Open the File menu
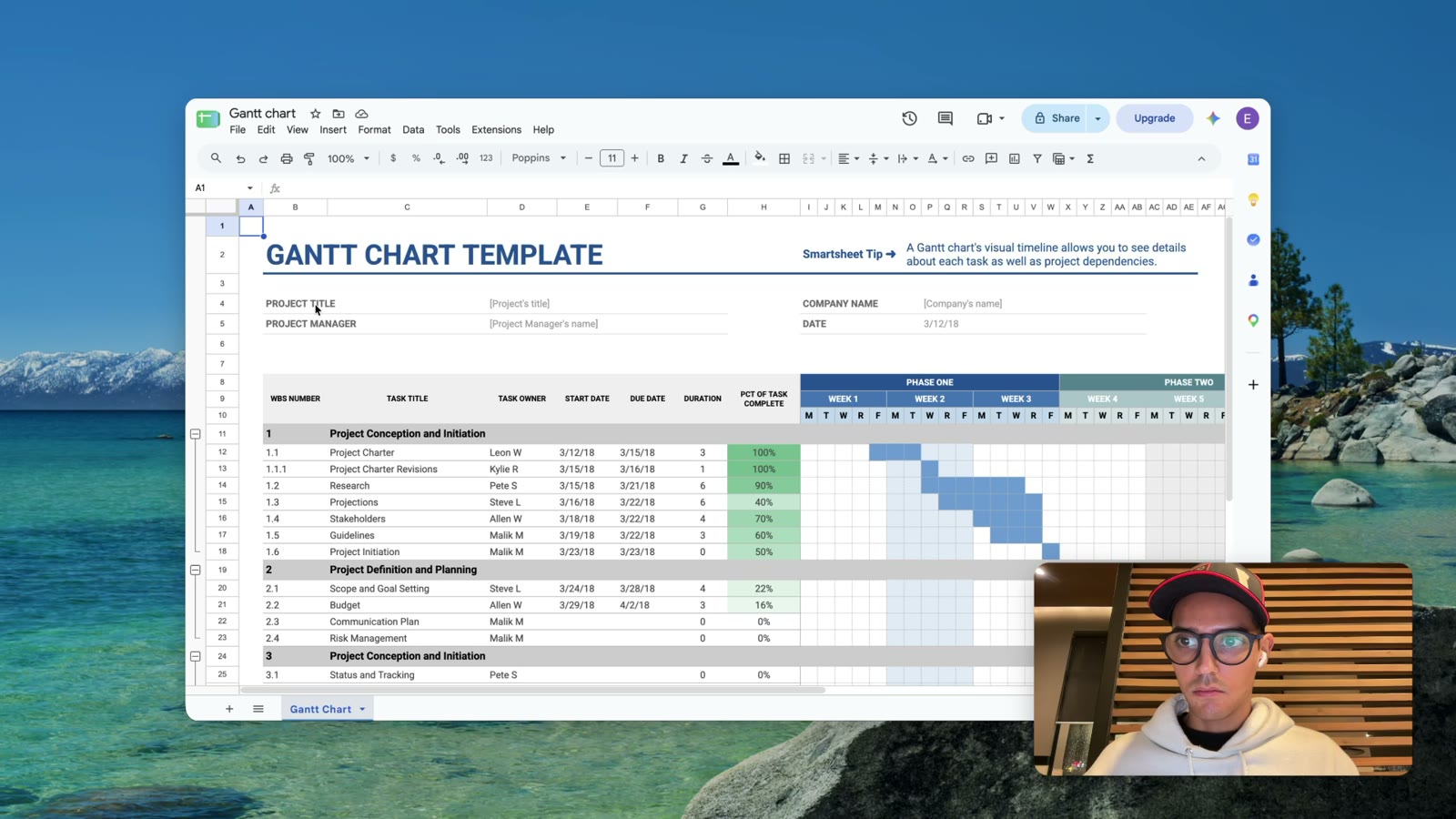 point(238,130)
